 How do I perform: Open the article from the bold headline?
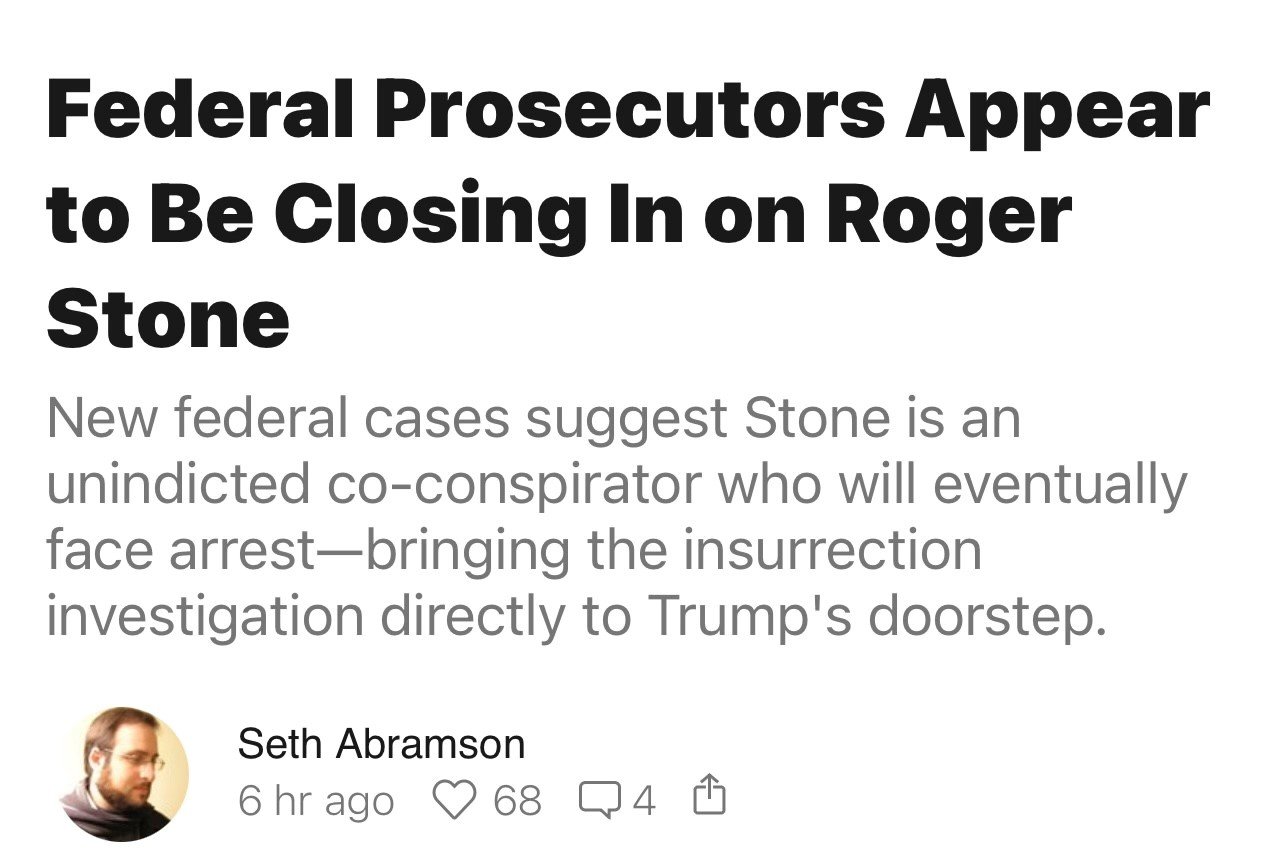click(x=627, y=213)
